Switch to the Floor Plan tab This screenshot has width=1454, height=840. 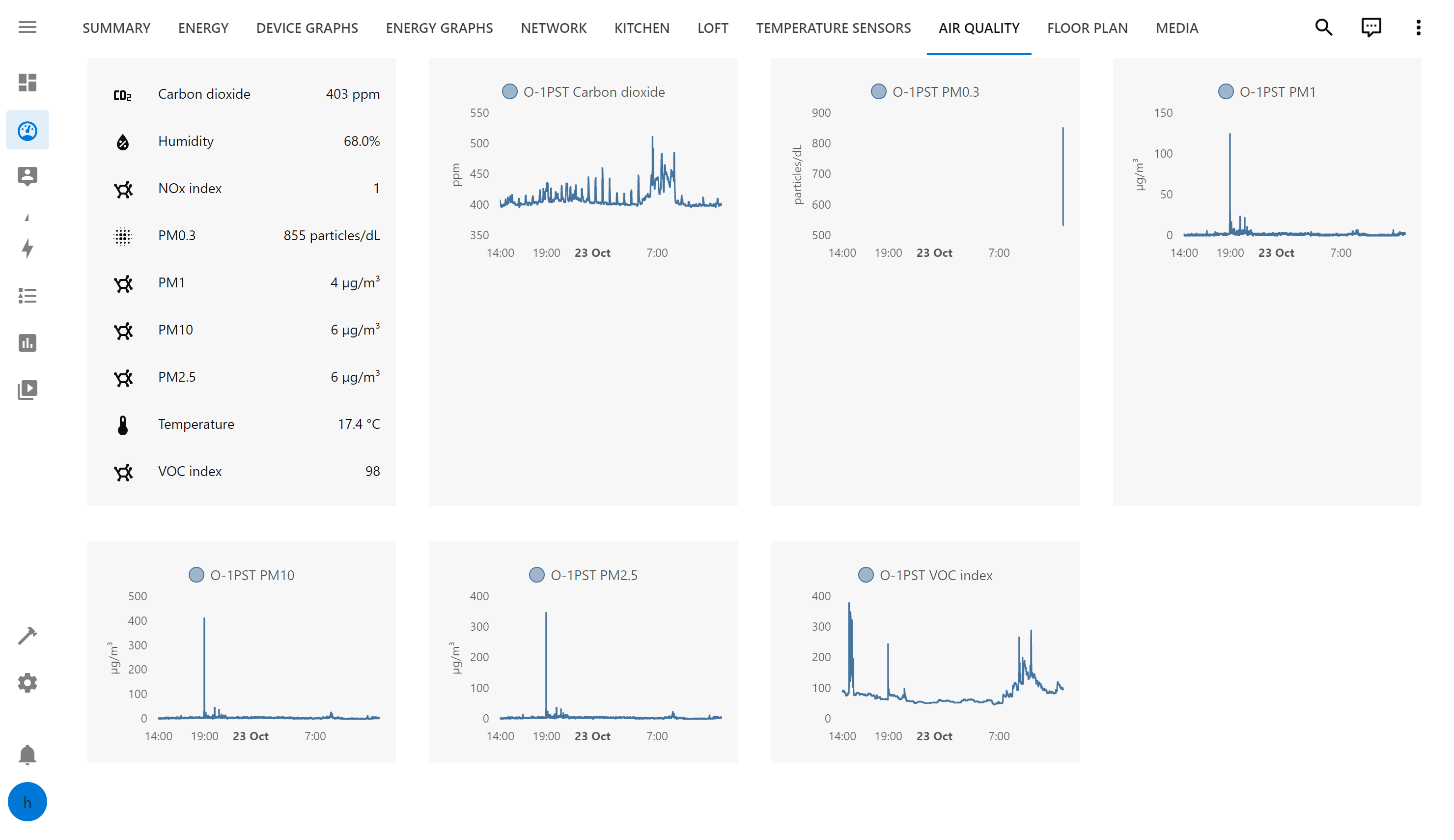pyautogui.click(x=1087, y=28)
